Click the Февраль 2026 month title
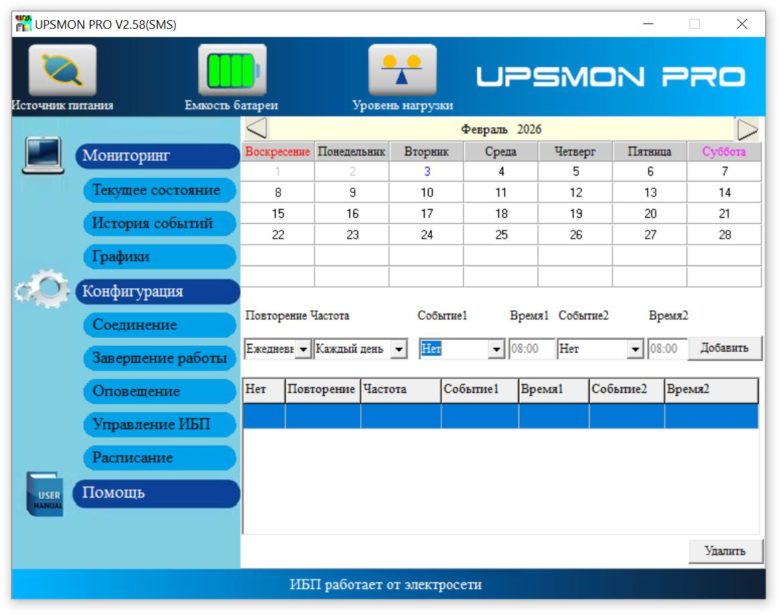 pos(501,129)
